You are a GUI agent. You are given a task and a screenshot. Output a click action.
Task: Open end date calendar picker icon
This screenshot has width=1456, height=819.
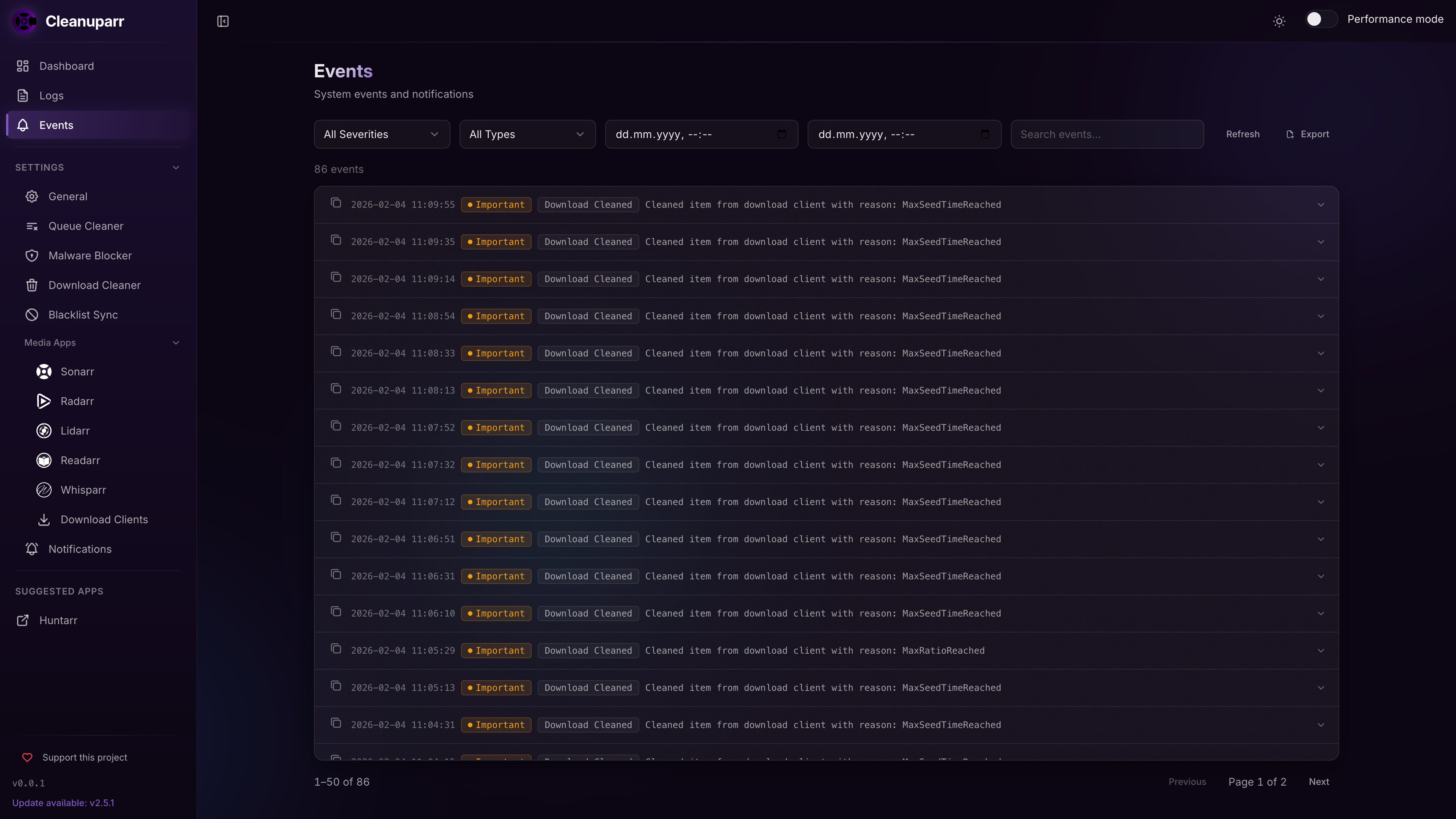click(985, 134)
